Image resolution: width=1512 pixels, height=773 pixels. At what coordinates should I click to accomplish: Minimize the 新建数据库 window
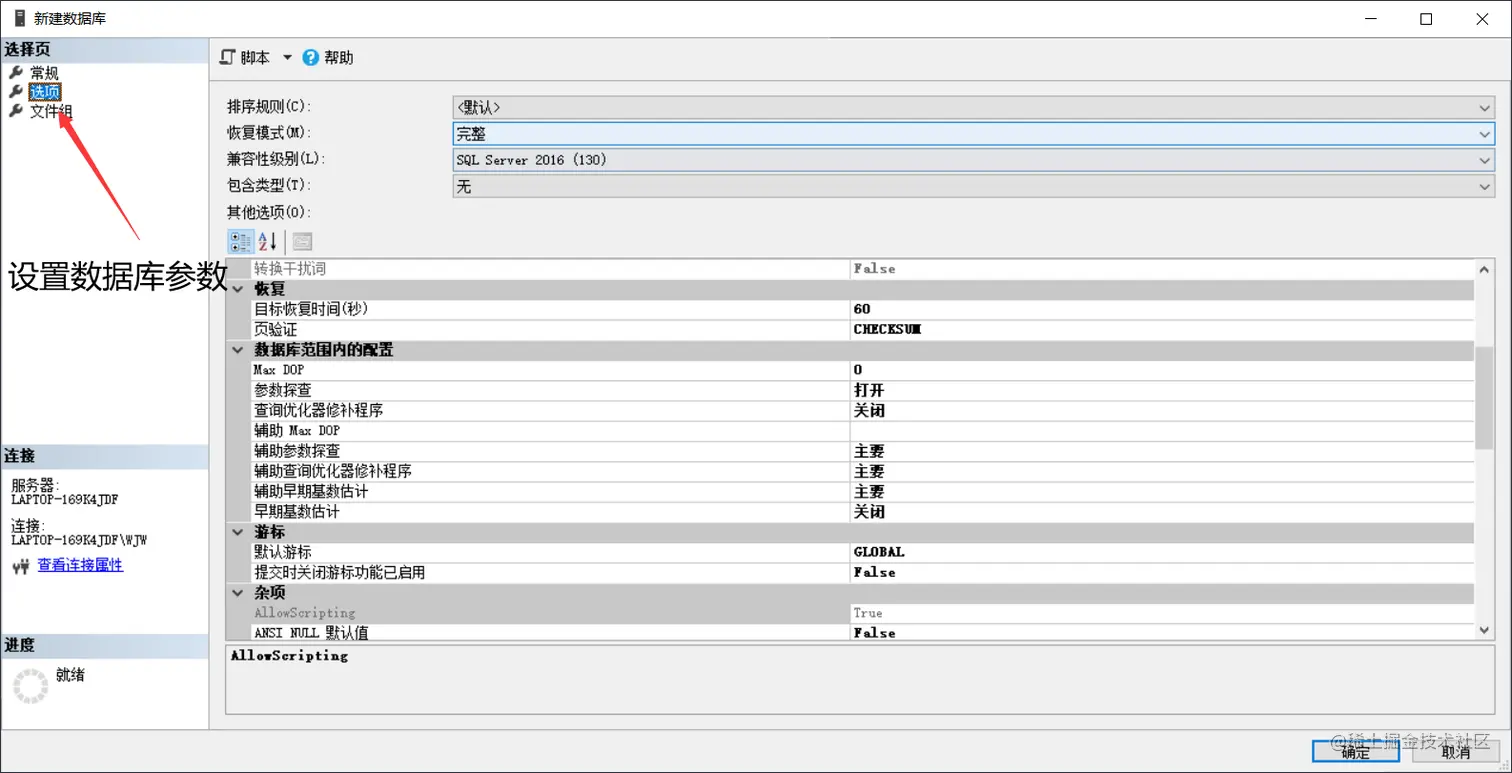coord(1371,18)
